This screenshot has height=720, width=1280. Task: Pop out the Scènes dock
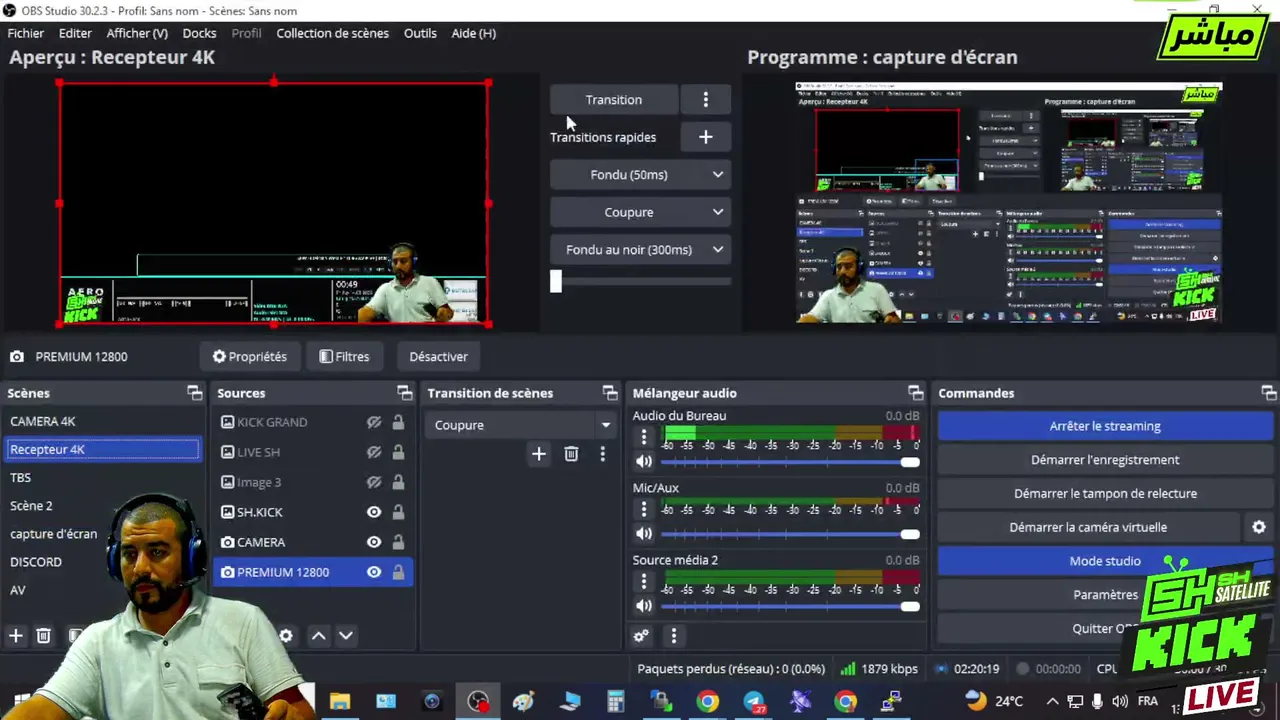coord(195,393)
